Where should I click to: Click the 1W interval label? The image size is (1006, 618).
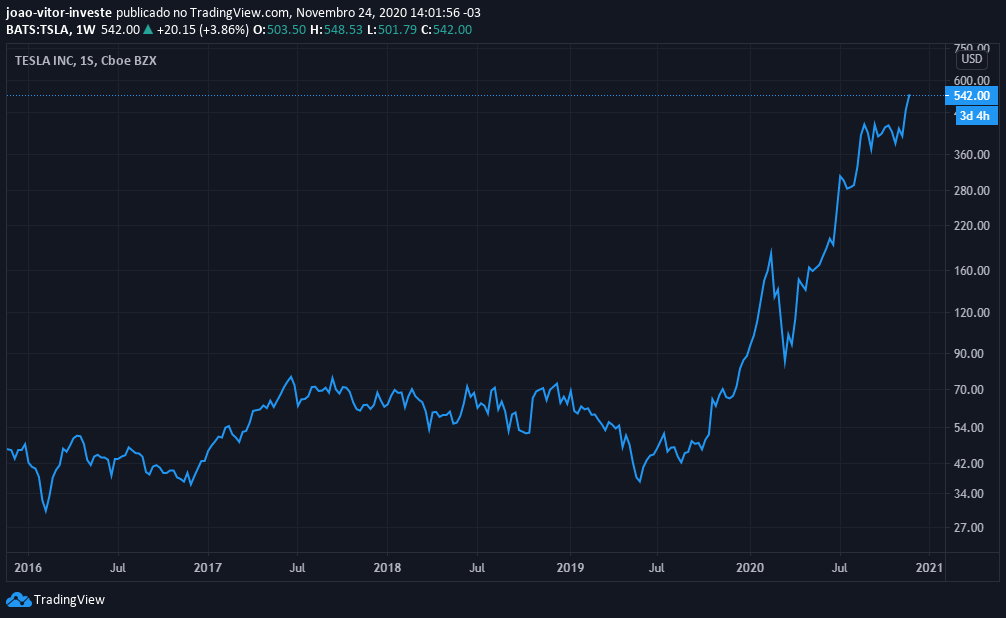85,30
